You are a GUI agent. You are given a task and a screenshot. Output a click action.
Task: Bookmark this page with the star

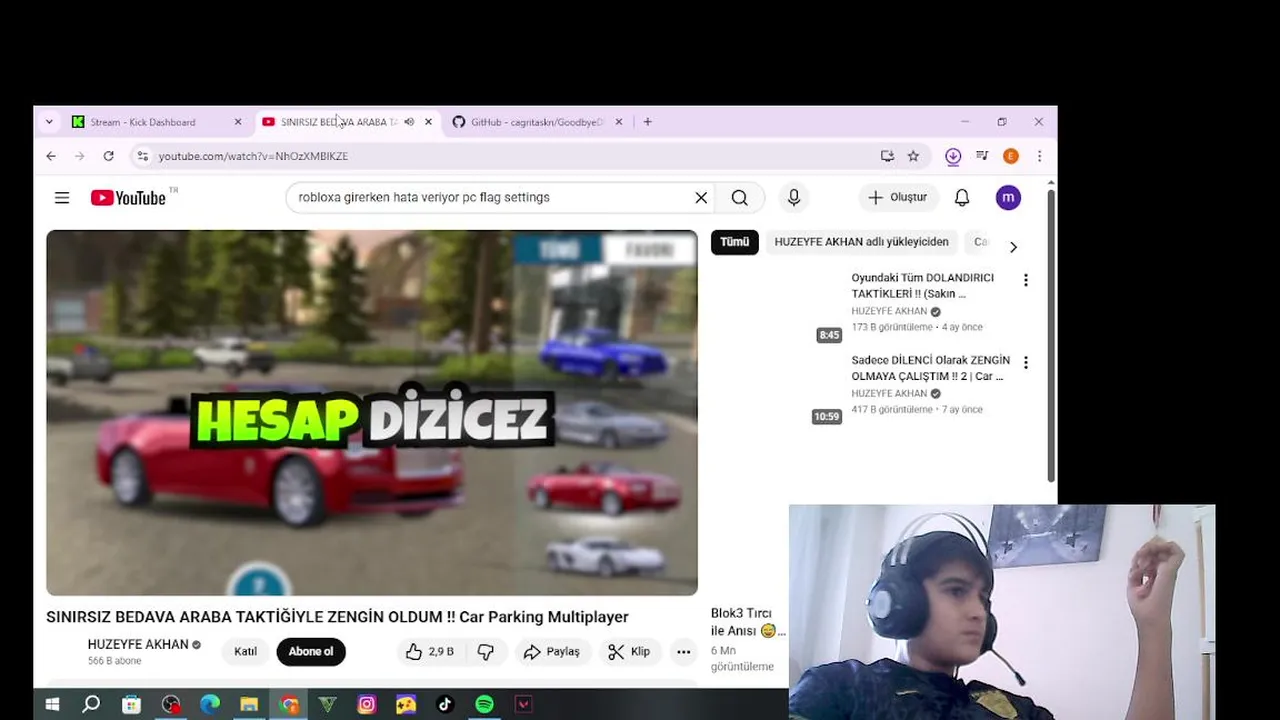pyautogui.click(x=913, y=156)
